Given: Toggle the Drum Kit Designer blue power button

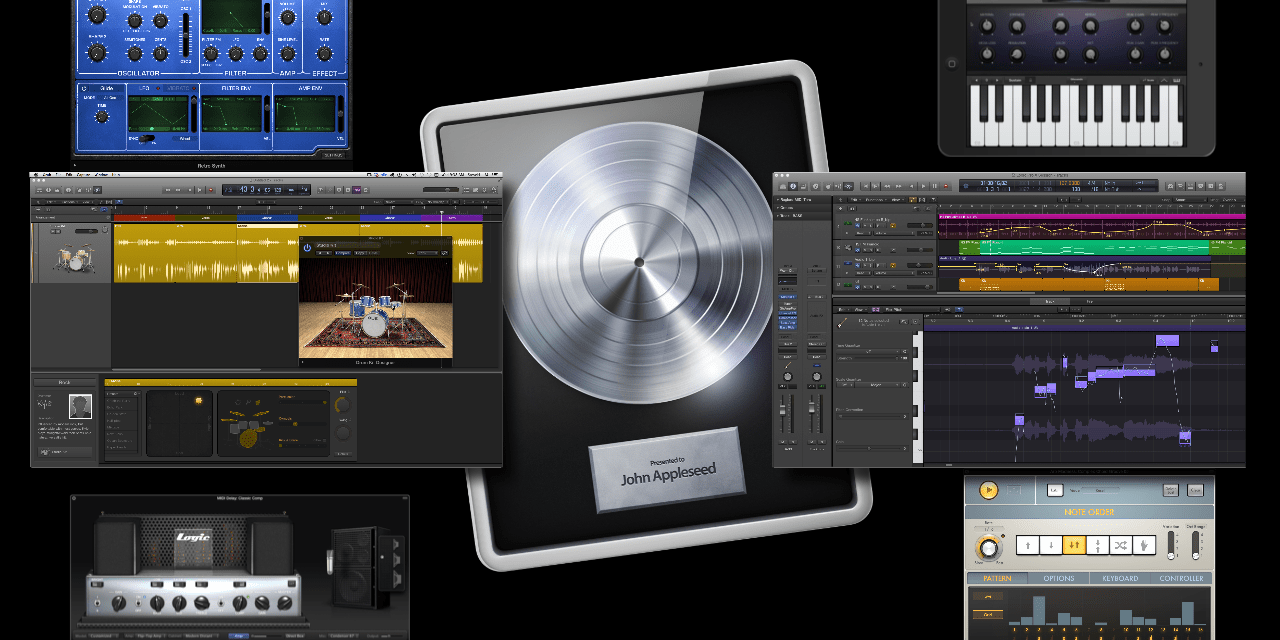Looking at the screenshot, I should pos(307,248).
